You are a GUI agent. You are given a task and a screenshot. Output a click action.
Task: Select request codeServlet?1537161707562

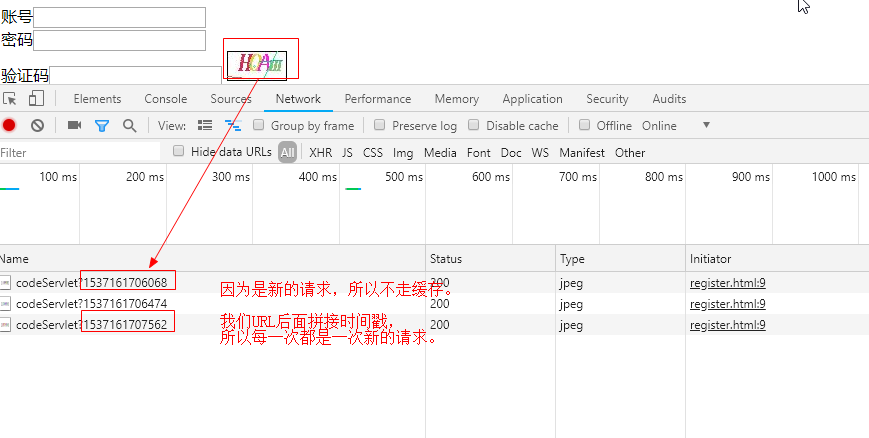tap(91, 325)
